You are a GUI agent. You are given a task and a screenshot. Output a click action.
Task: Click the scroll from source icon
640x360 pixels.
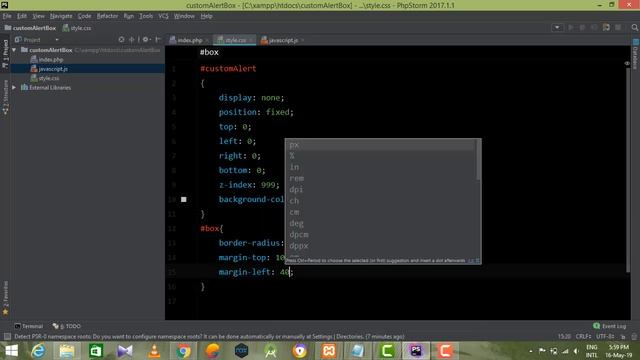[121, 40]
